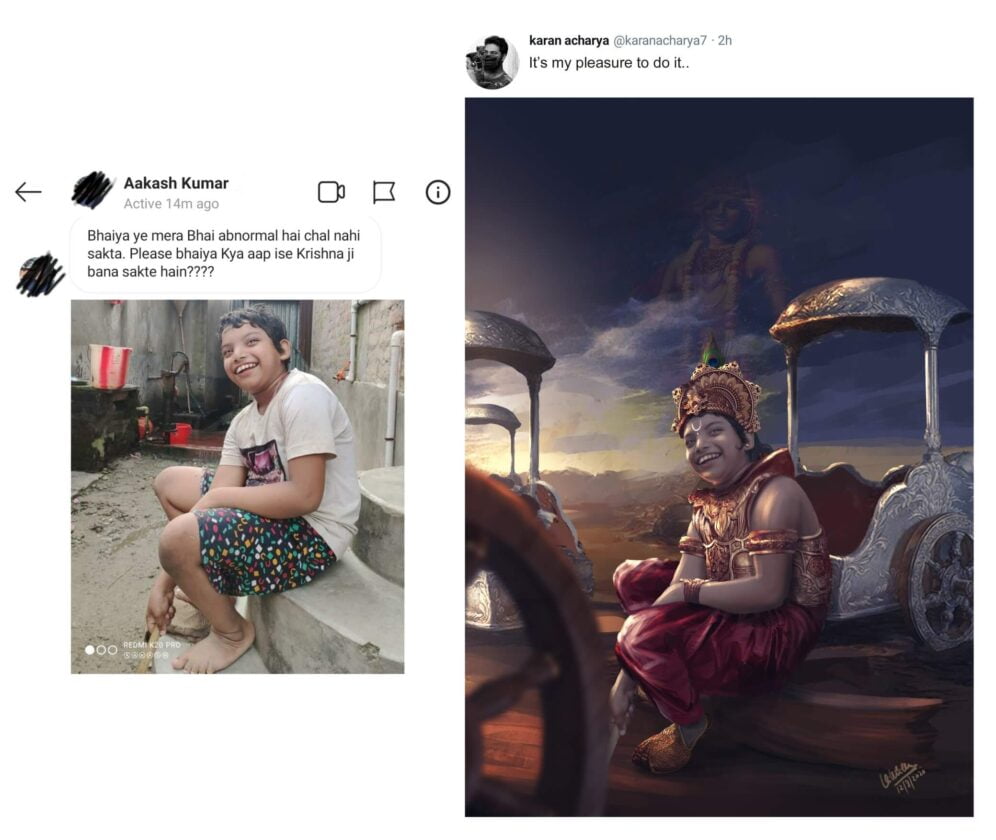The height and width of the screenshot is (840, 996).
Task: Tap the flag icon in chat header
Action: click(384, 192)
